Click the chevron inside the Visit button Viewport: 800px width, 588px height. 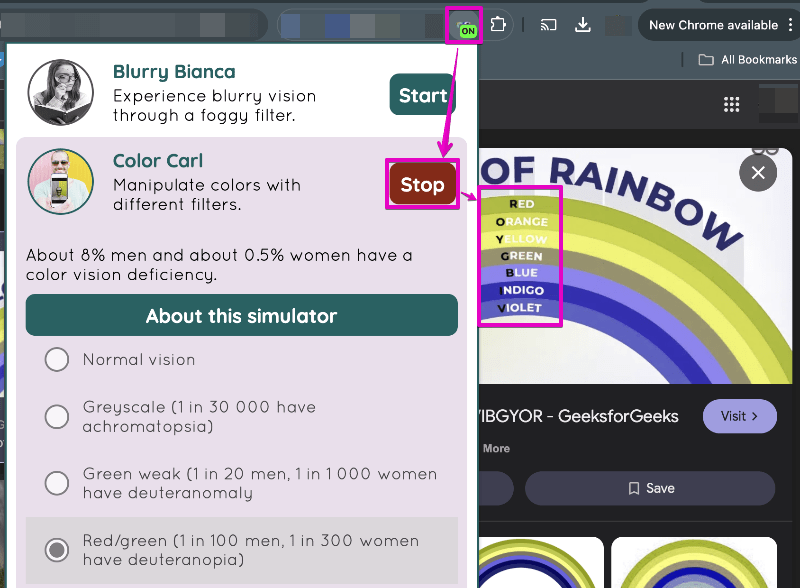point(755,416)
